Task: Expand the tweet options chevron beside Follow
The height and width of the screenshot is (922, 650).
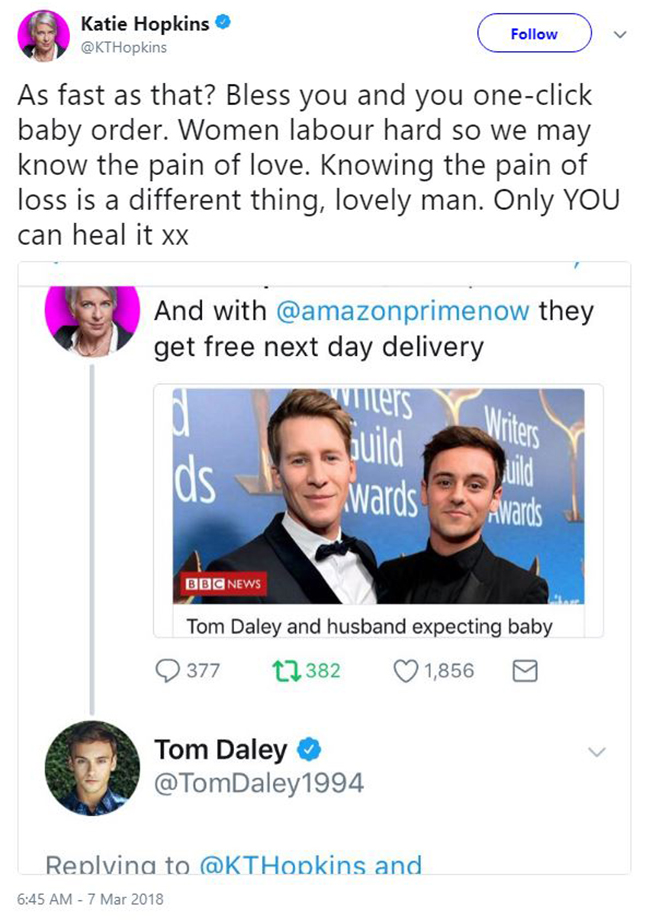Action: (x=620, y=34)
